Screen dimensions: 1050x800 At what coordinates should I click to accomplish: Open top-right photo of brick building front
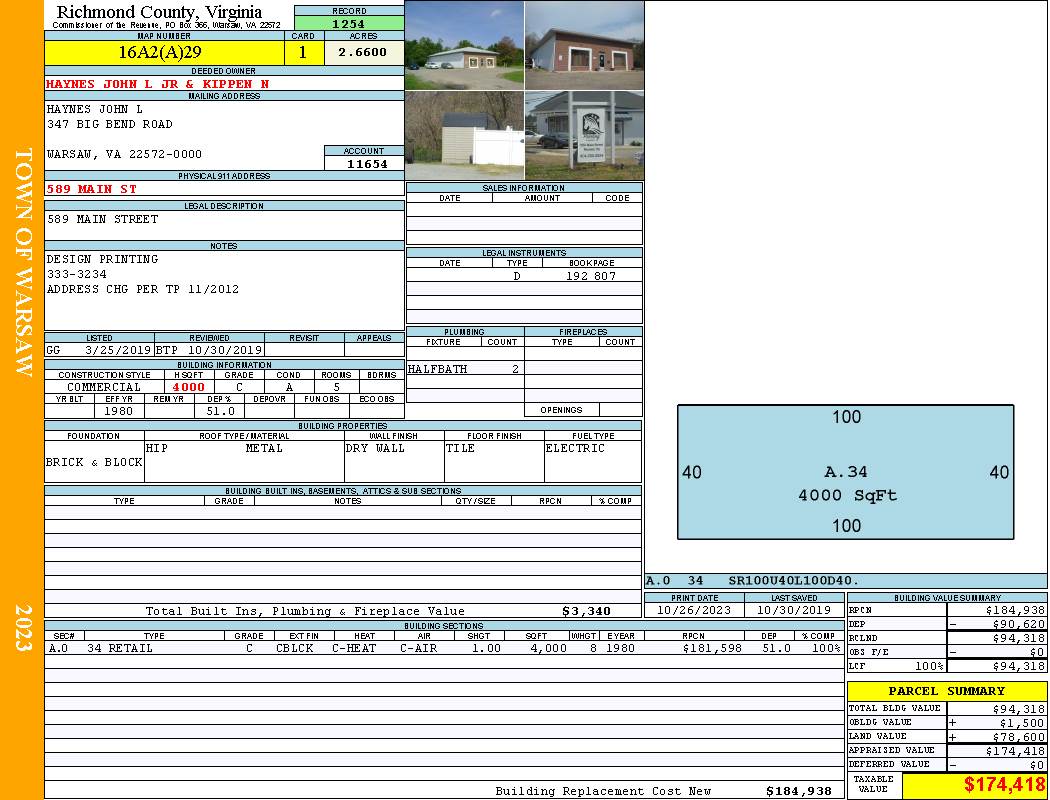584,45
